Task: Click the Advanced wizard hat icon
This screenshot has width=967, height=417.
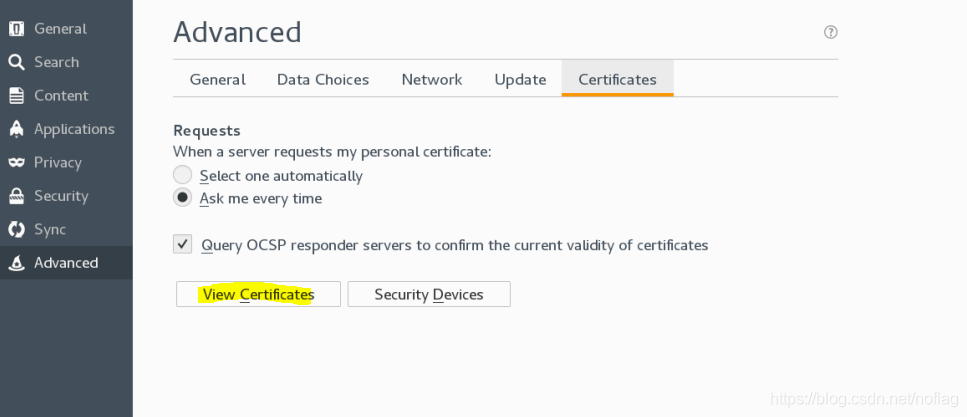Action: click(17, 263)
